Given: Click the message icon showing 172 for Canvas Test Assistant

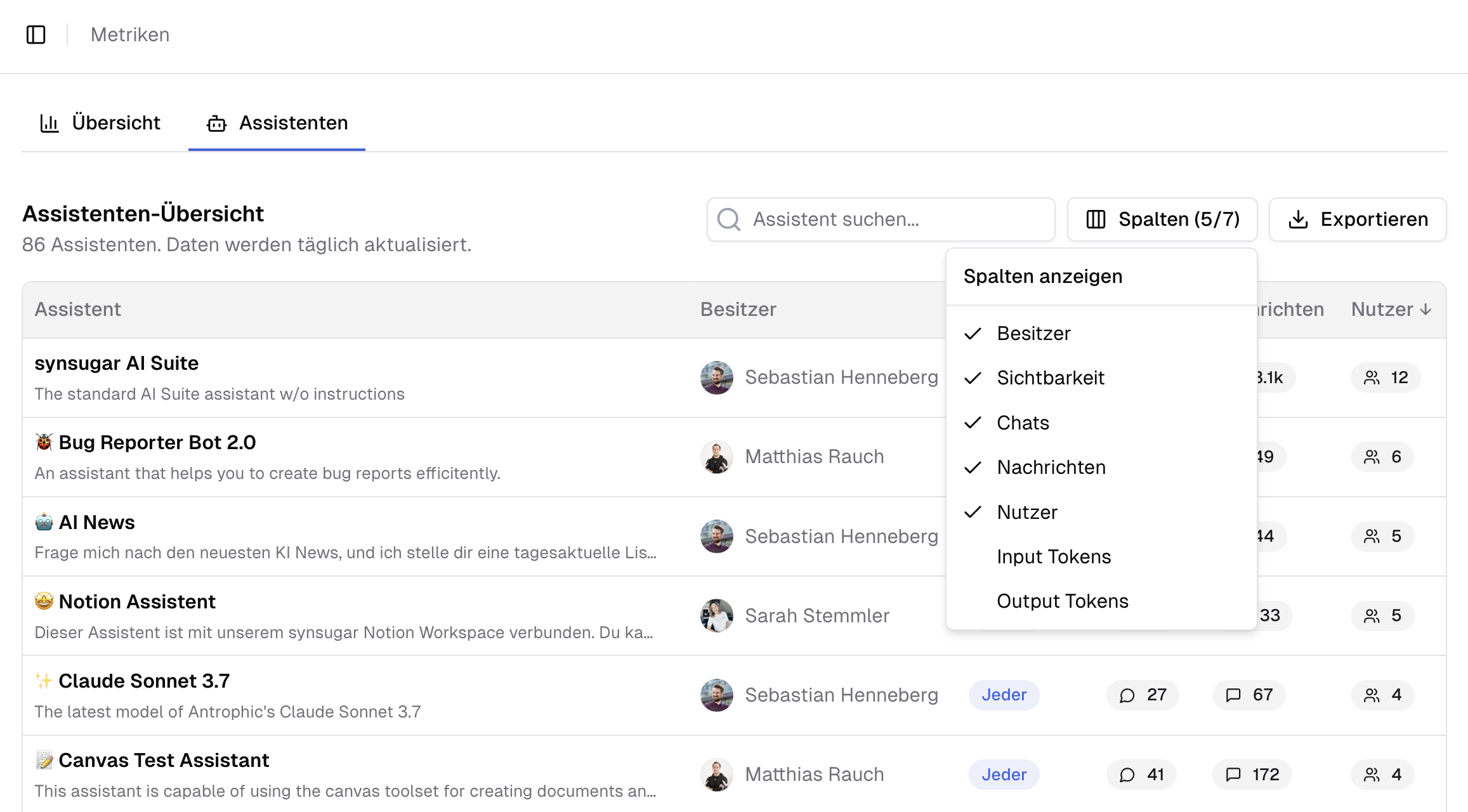Looking at the screenshot, I should tap(1233, 774).
